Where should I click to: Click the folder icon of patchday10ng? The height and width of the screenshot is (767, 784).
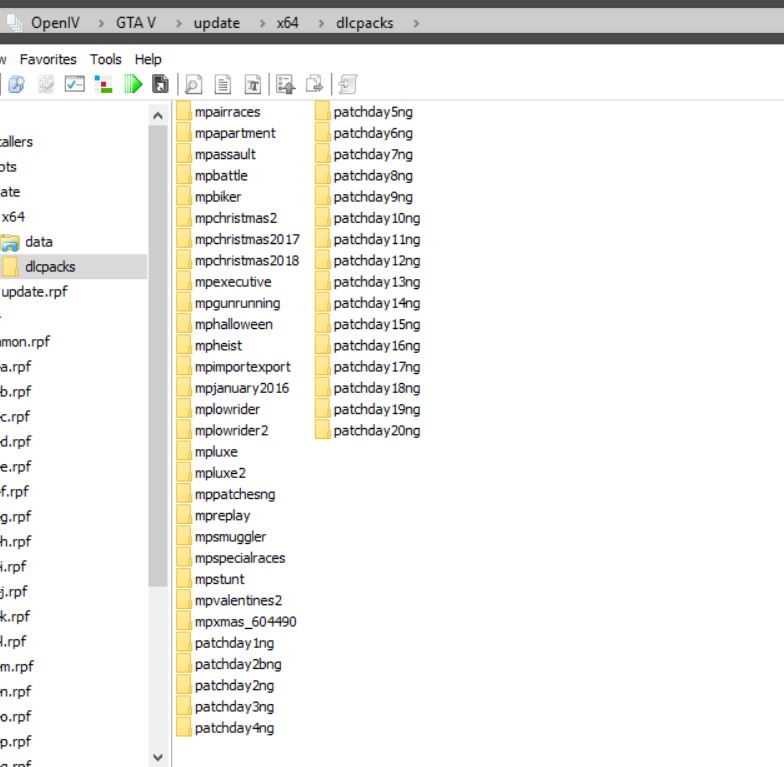point(322,218)
